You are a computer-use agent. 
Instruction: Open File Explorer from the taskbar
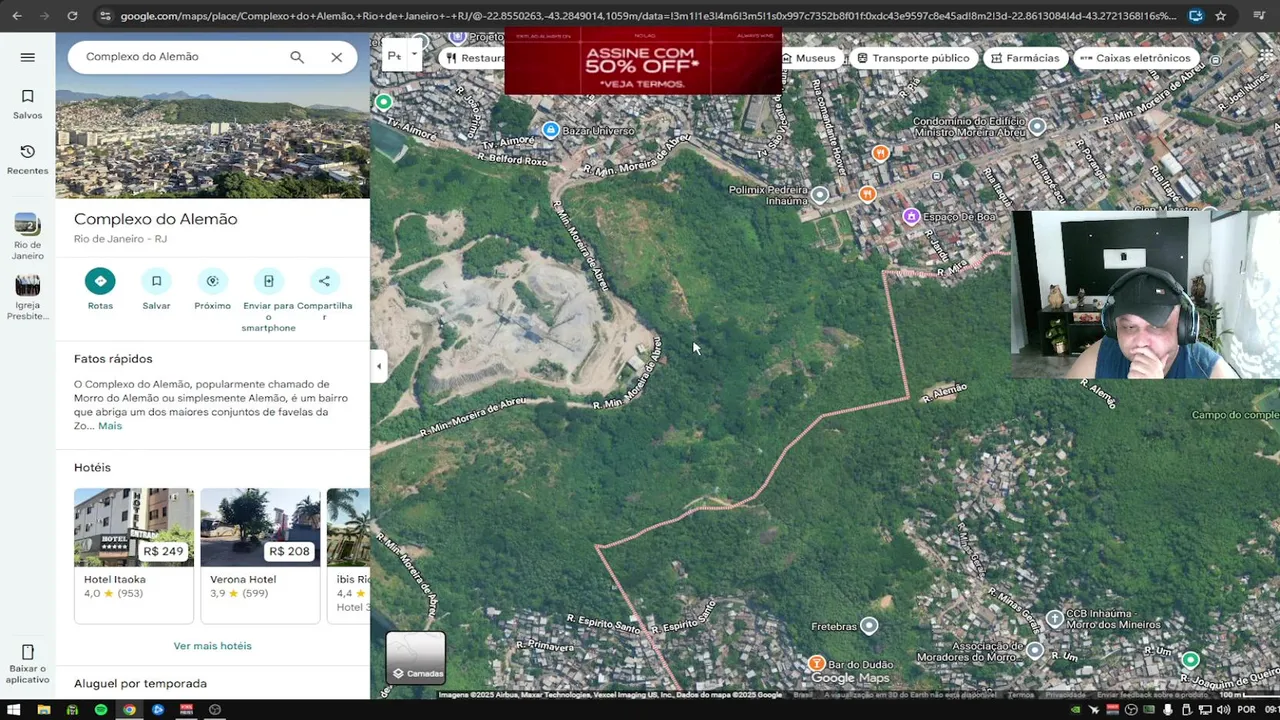[43, 710]
